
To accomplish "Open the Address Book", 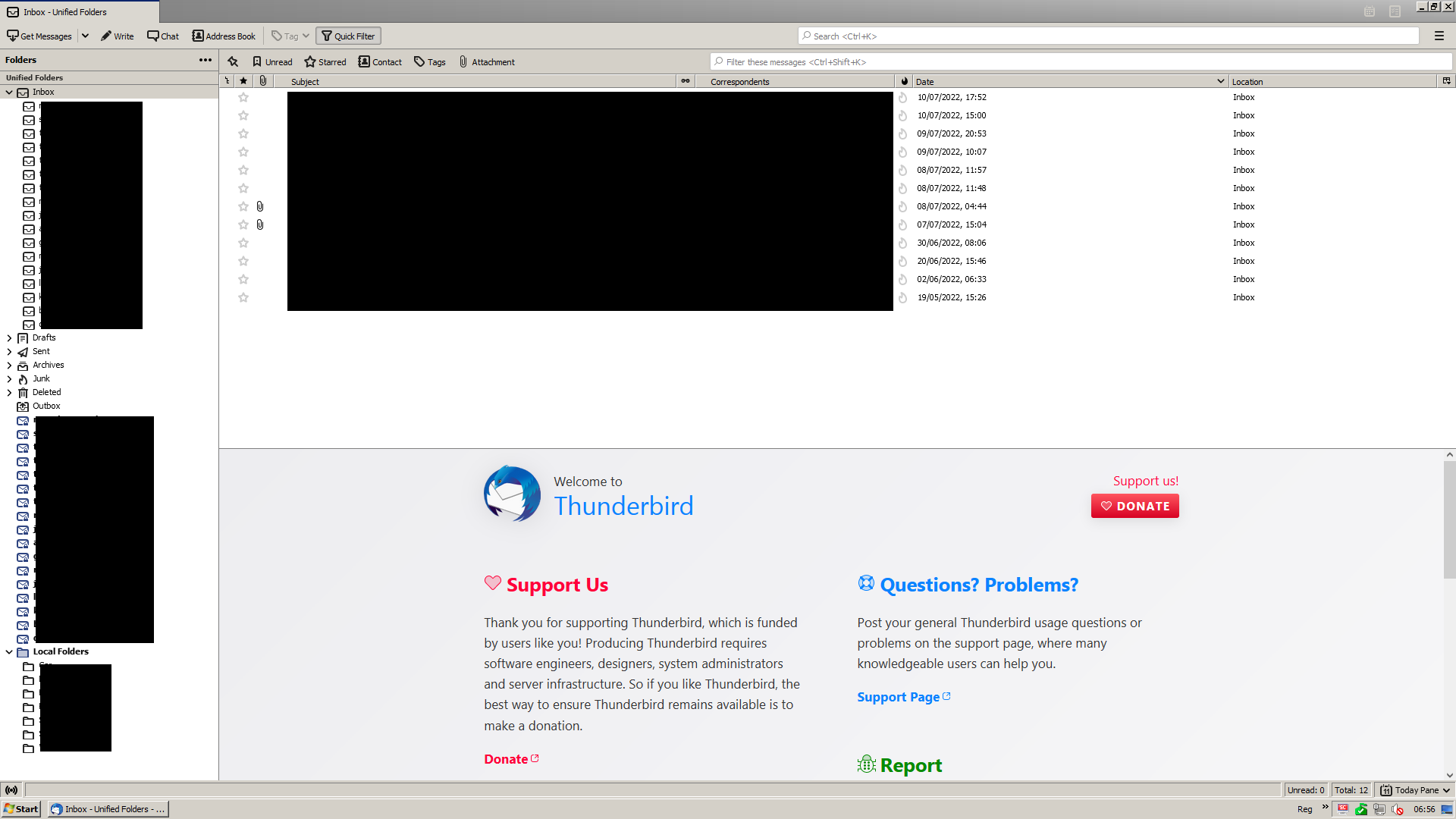I will pyautogui.click(x=224, y=36).
